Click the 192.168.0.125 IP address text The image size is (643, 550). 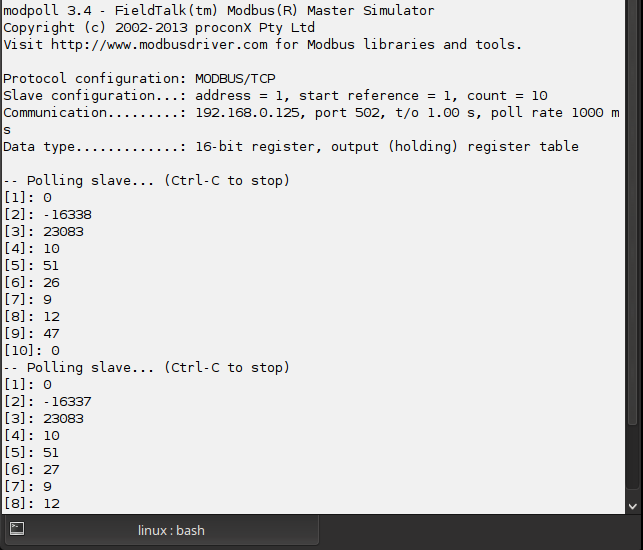(x=247, y=112)
